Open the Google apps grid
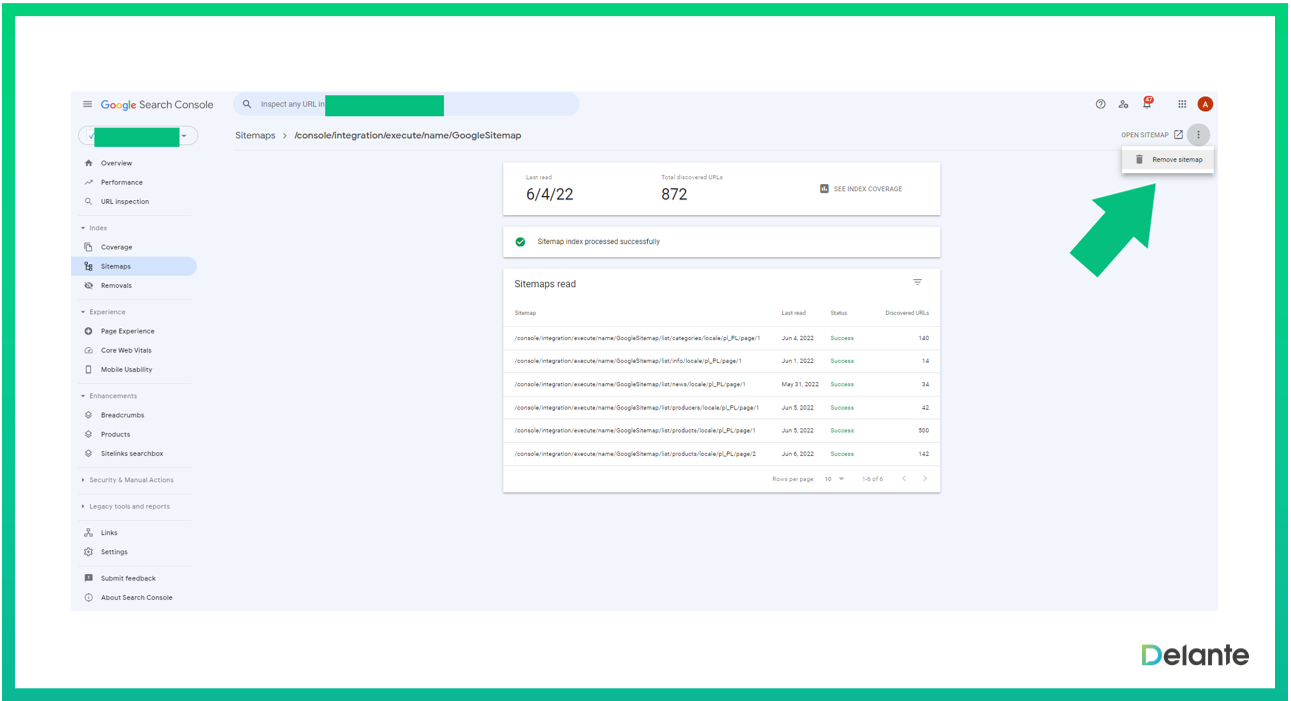This screenshot has width=1291, height=701. click(x=1182, y=104)
